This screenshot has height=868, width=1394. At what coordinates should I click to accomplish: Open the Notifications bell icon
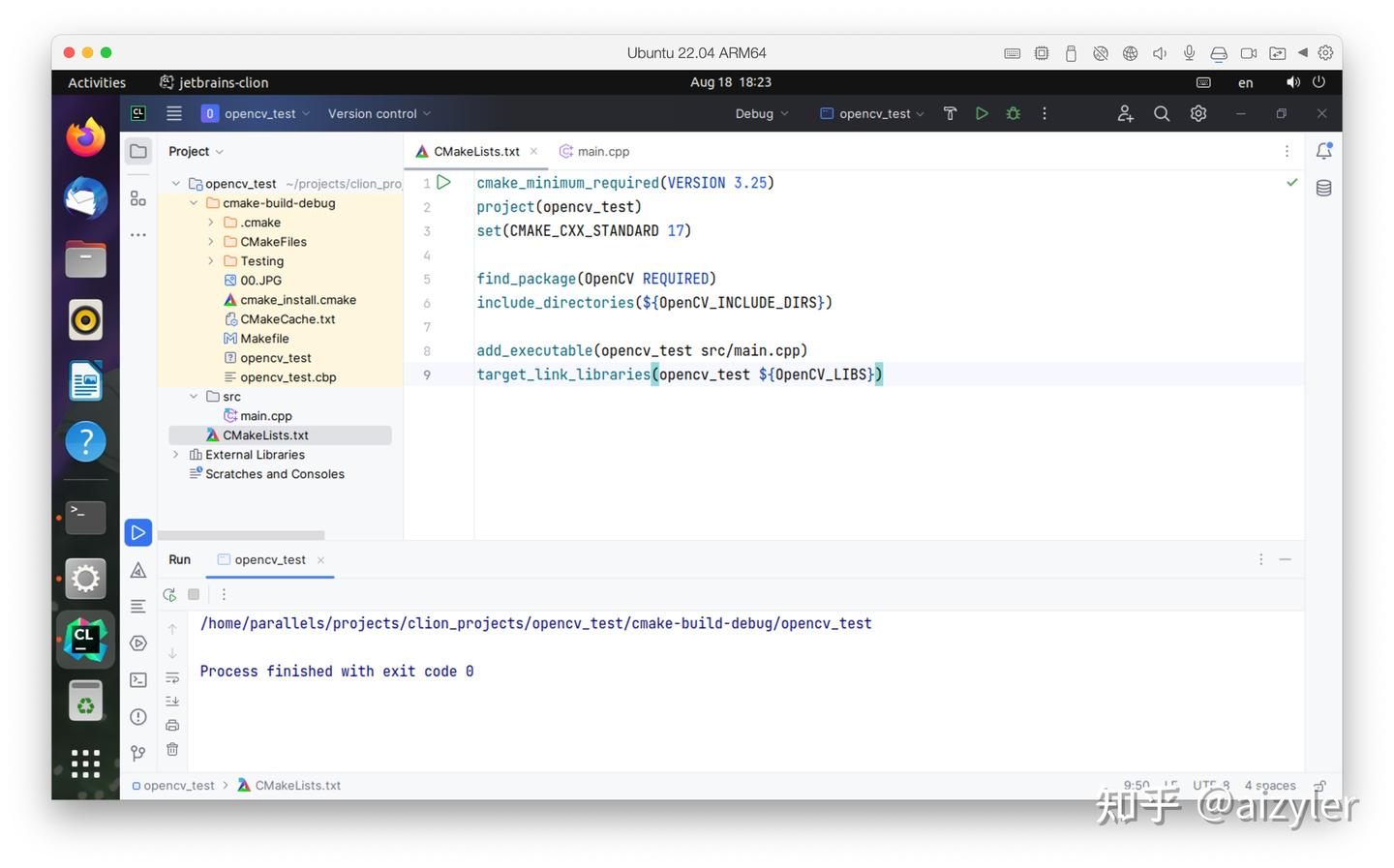pyautogui.click(x=1323, y=151)
